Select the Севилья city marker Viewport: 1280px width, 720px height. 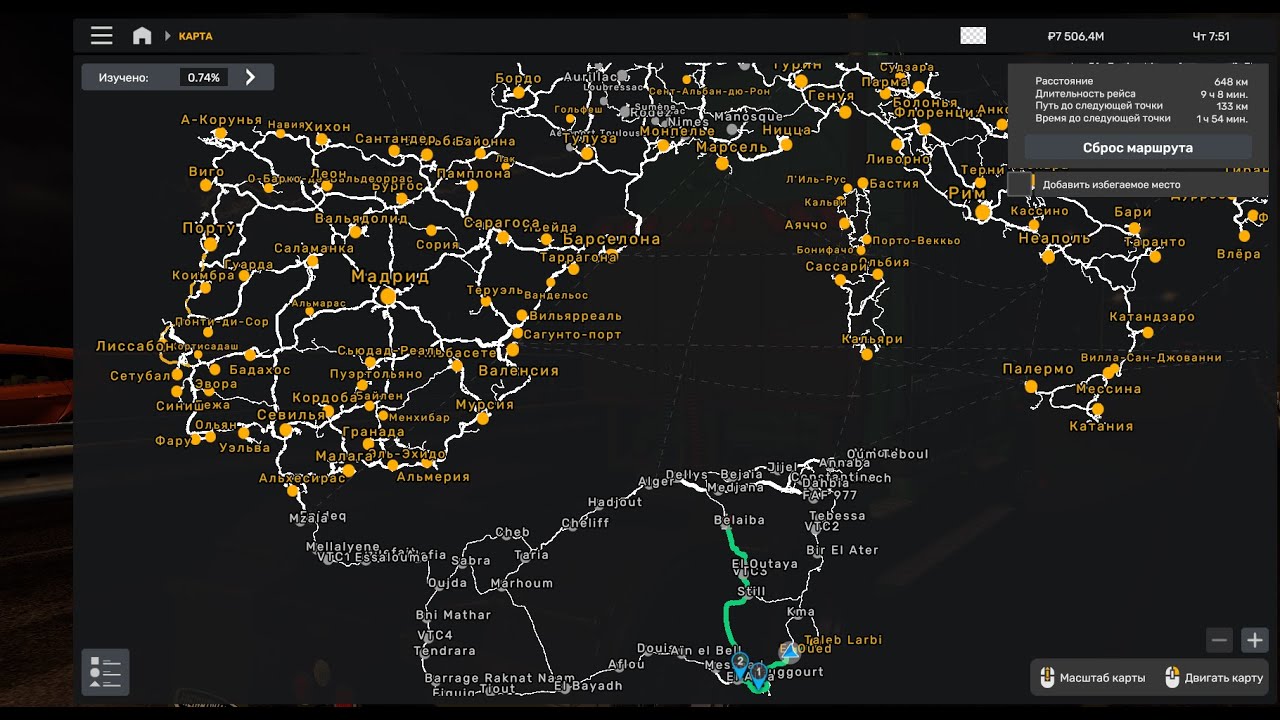[285, 430]
